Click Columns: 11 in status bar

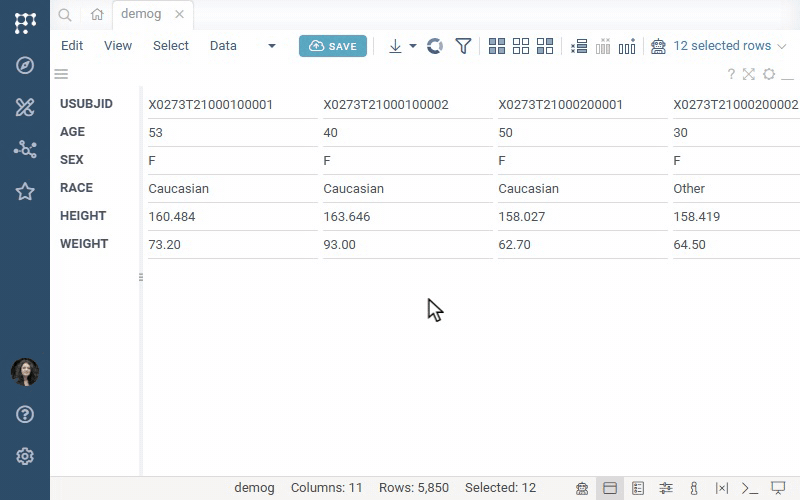pos(327,488)
